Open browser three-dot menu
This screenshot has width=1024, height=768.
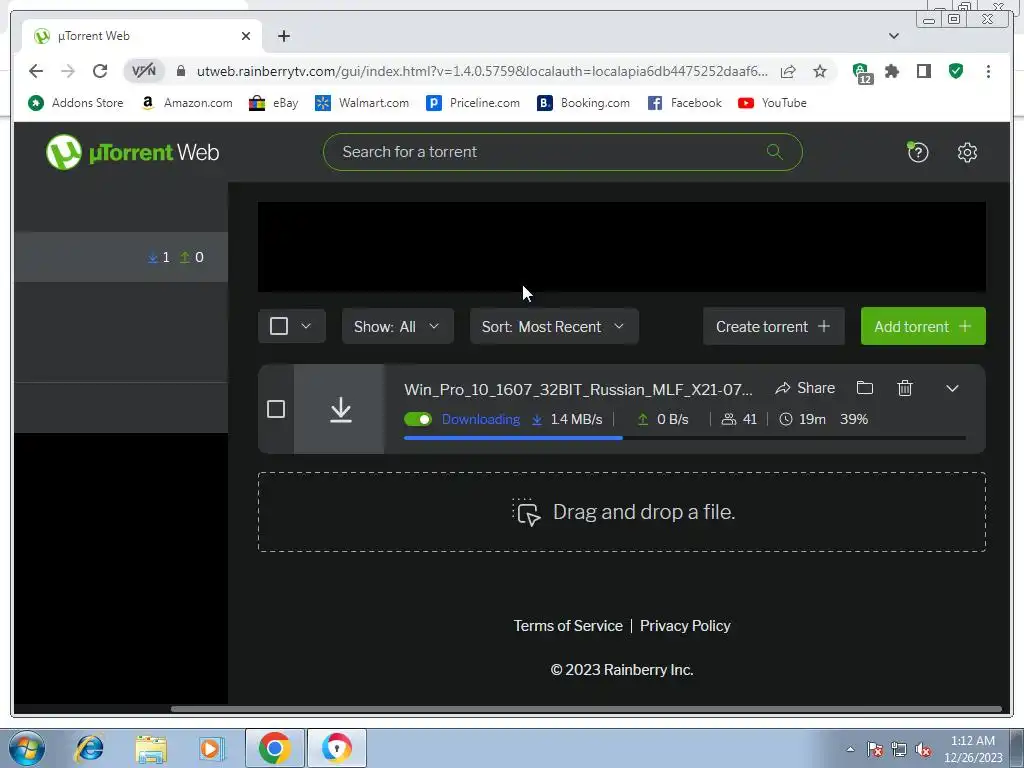point(988,71)
